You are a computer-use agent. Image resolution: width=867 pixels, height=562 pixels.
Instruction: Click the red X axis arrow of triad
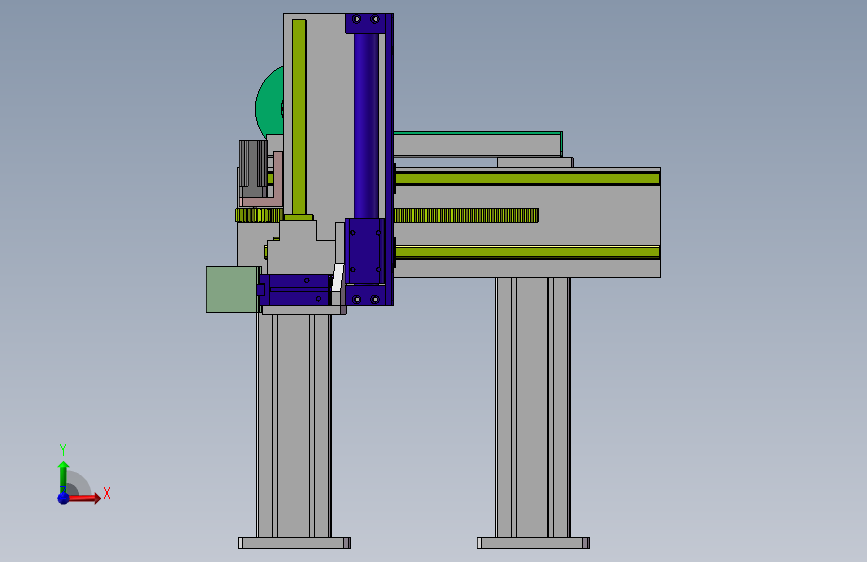[x=83, y=498]
